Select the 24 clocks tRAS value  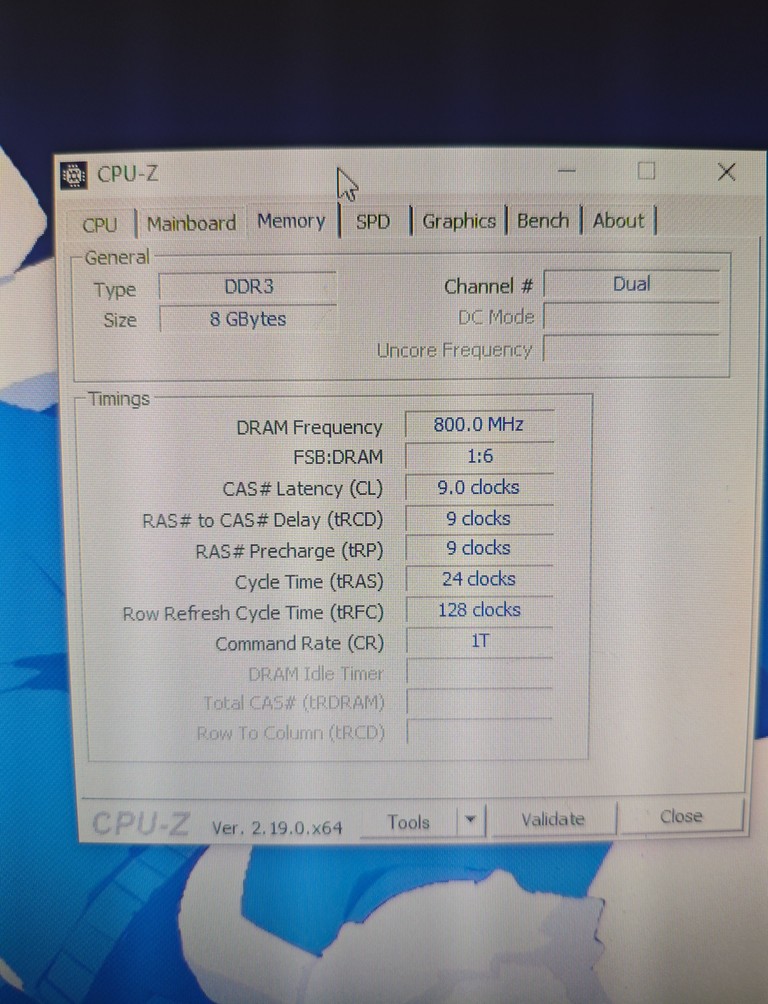pyautogui.click(x=479, y=579)
